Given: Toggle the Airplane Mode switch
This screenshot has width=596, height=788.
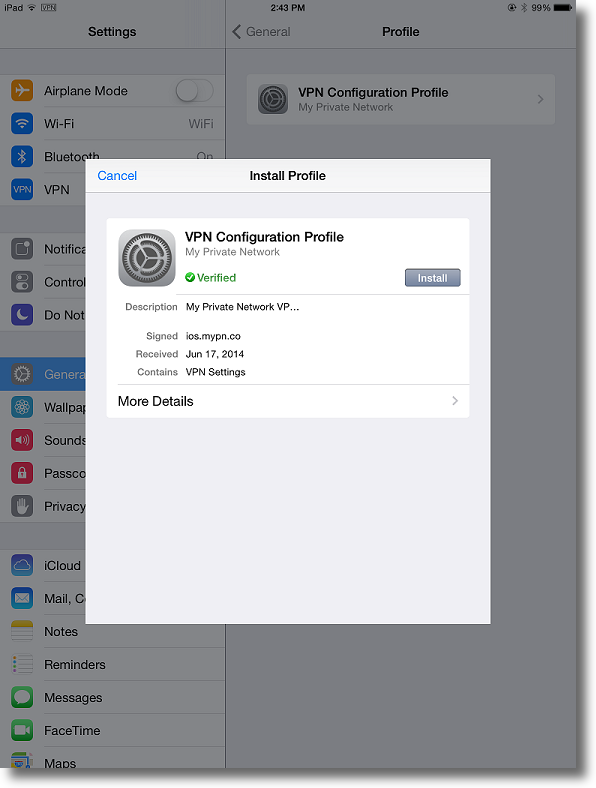Looking at the screenshot, I should [194, 91].
